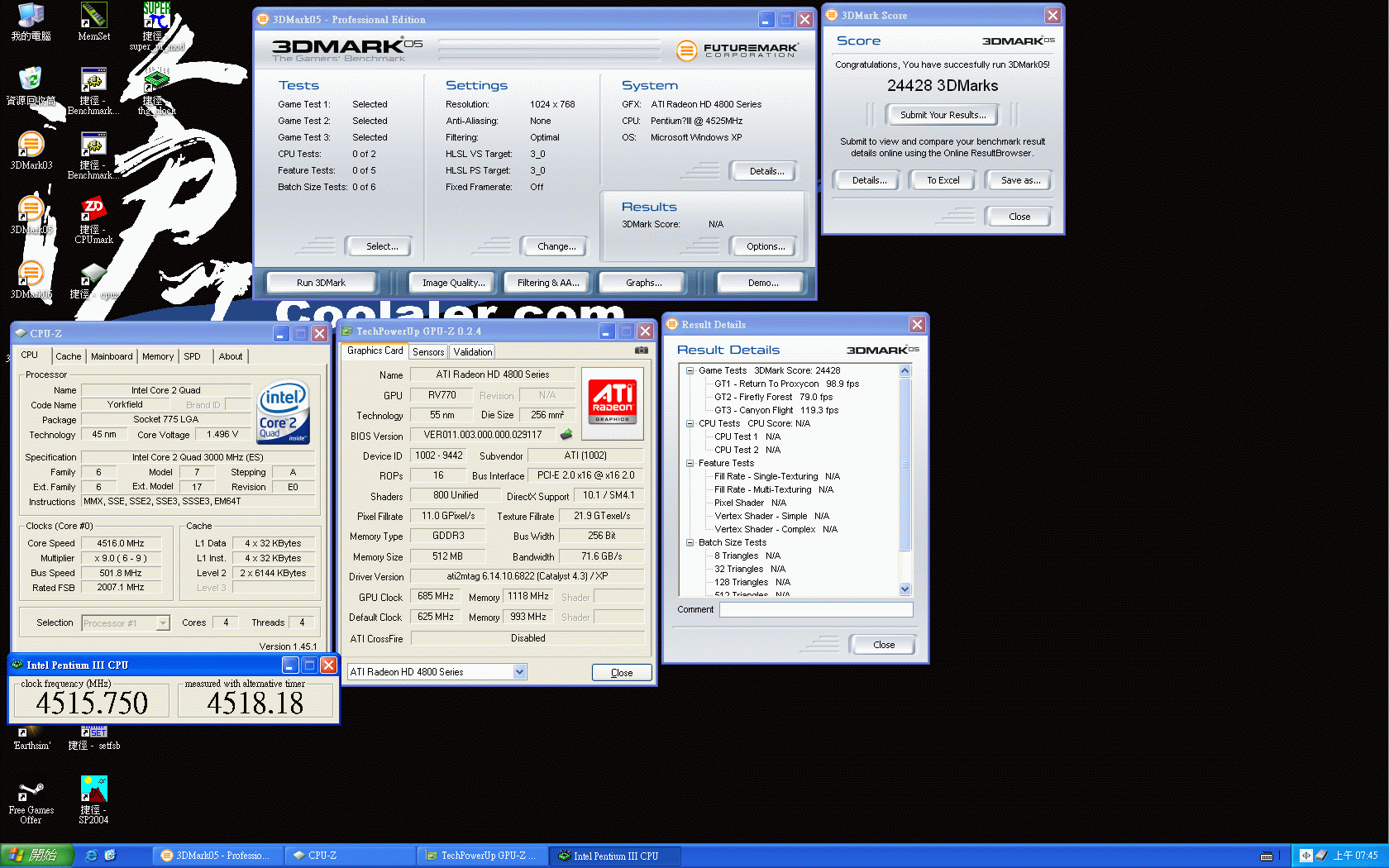Select GT3 - Canyon Flight result row

click(776, 410)
